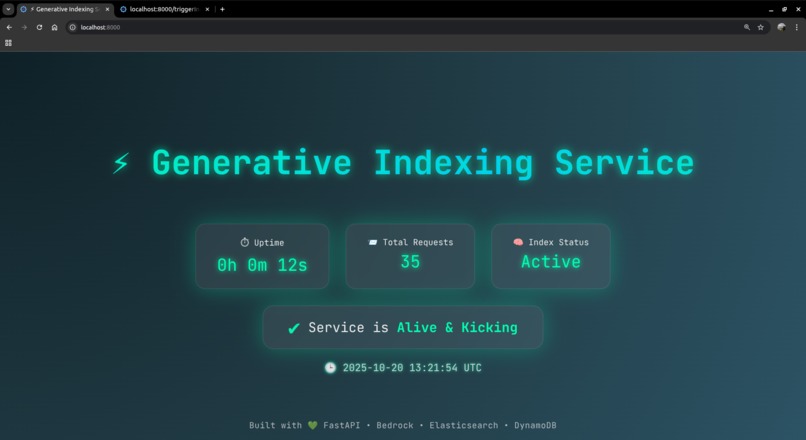Image resolution: width=806 pixels, height=440 pixels.
Task: Click the clock icon beside the timestamp
Action: (x=331, y=368)
